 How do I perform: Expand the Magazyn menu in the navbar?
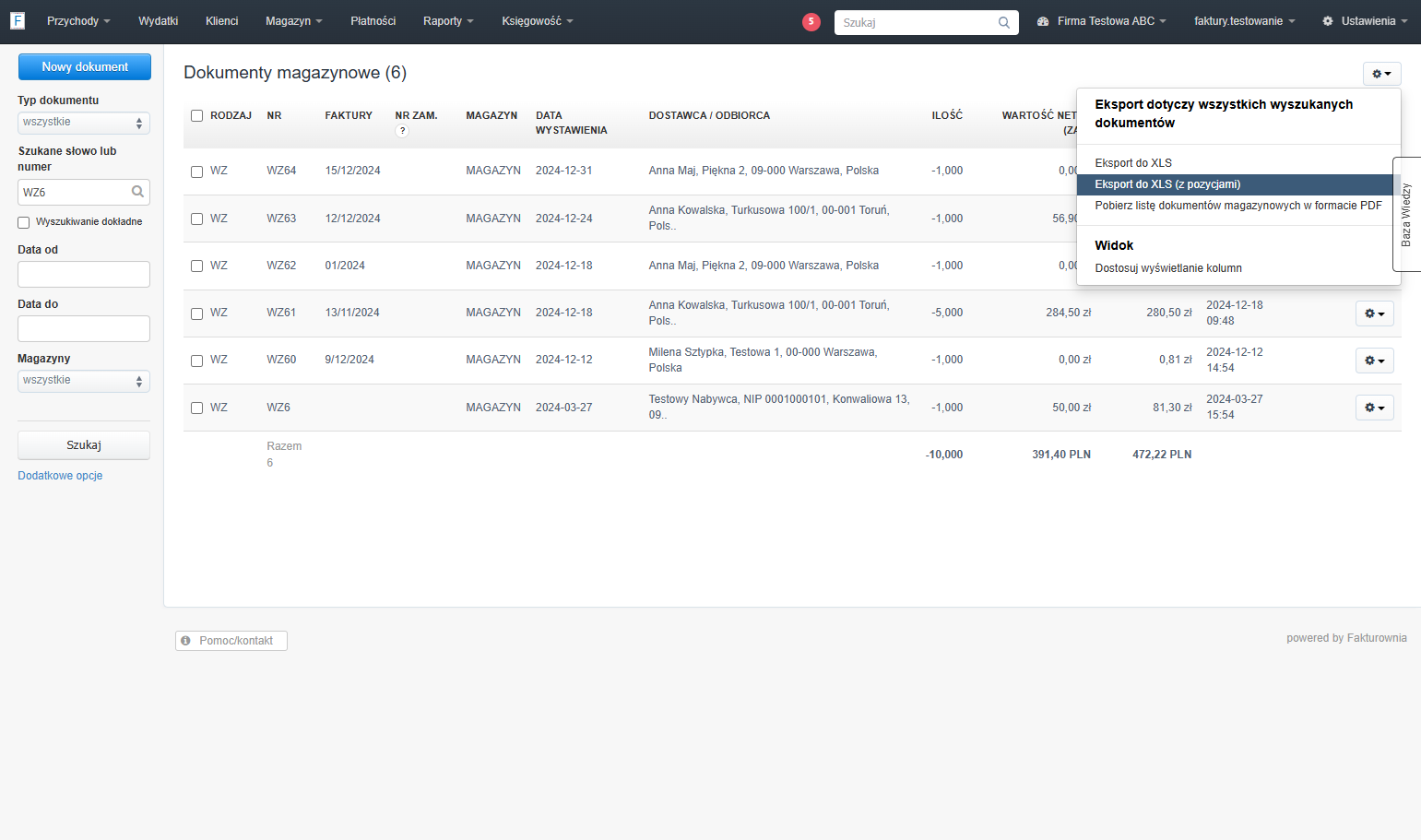pyautogui.click(x=294, y=21)
